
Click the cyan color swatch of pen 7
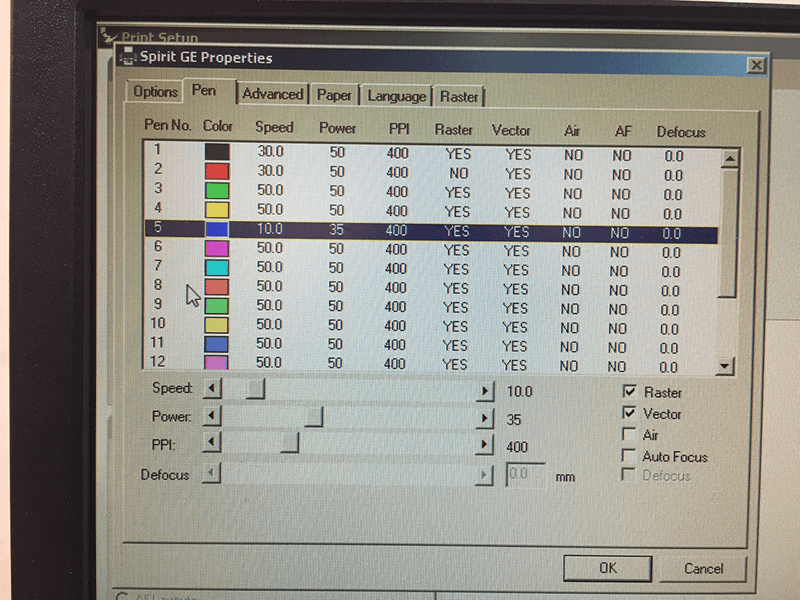tap(217, 268)
